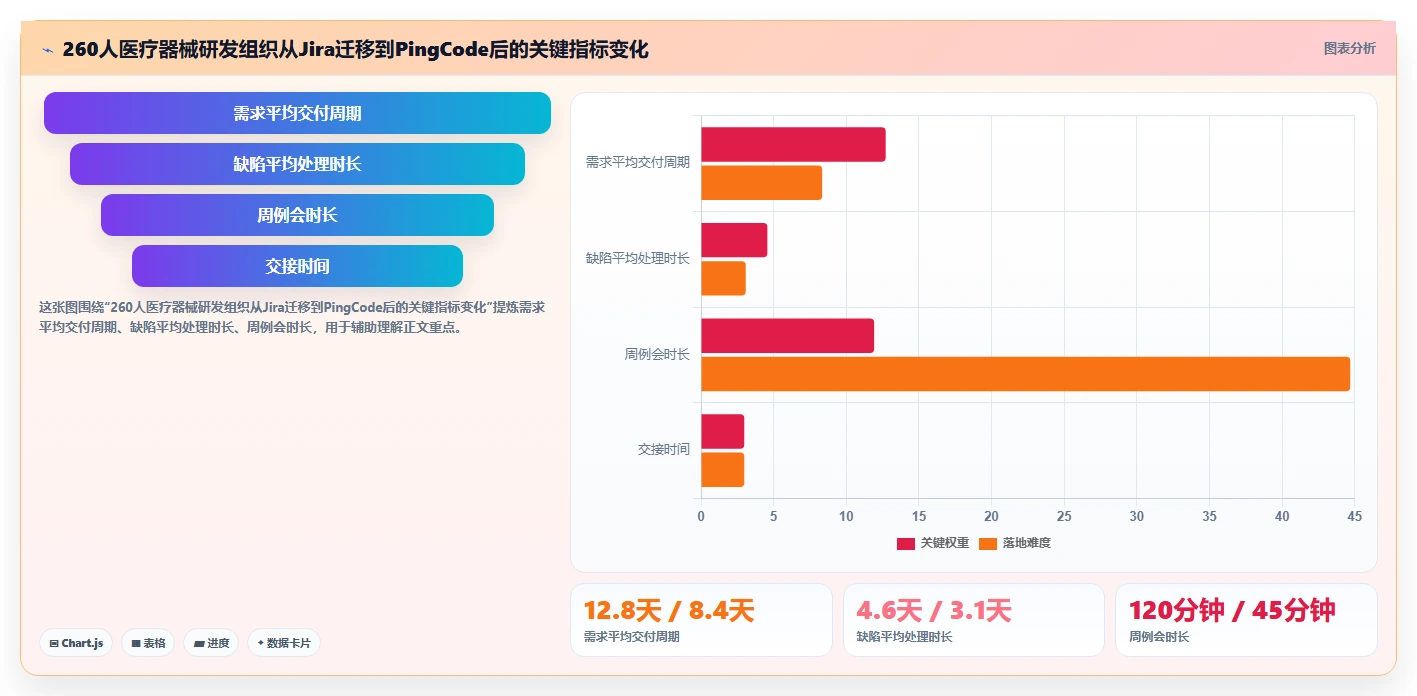The height and width of the screenshot is (696, 1417).
Task: Click the lightning icon before the title
Action: [47, 50]
